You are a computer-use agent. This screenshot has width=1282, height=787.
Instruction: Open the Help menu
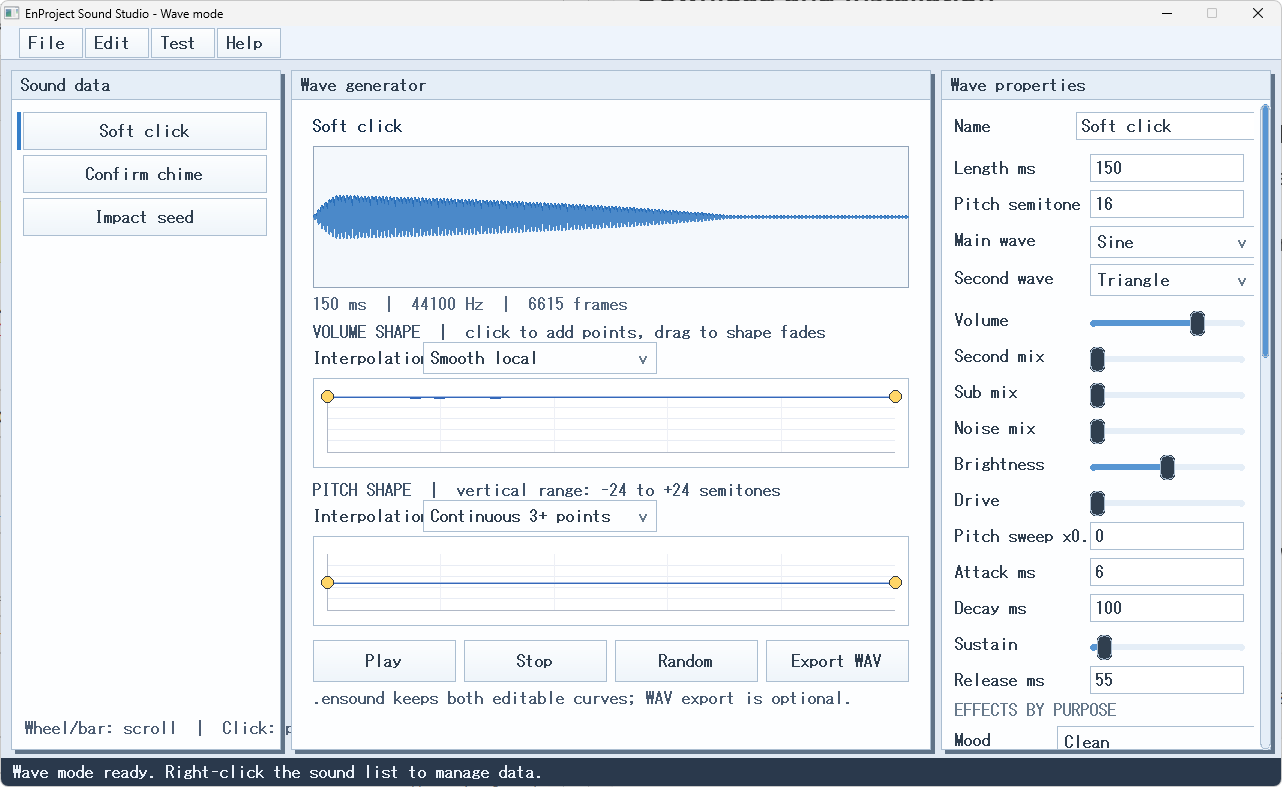249,43
